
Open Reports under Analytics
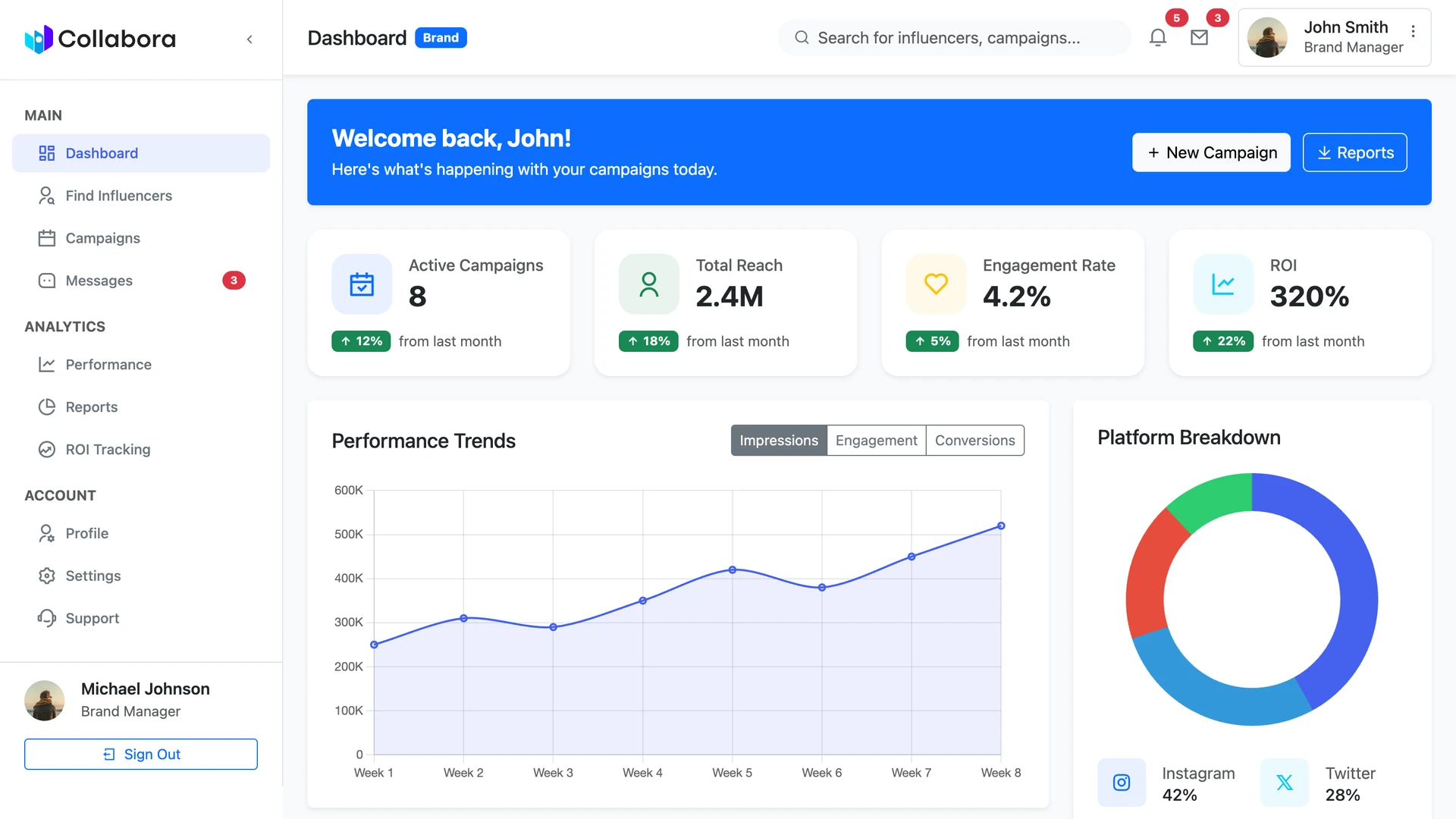141,407
